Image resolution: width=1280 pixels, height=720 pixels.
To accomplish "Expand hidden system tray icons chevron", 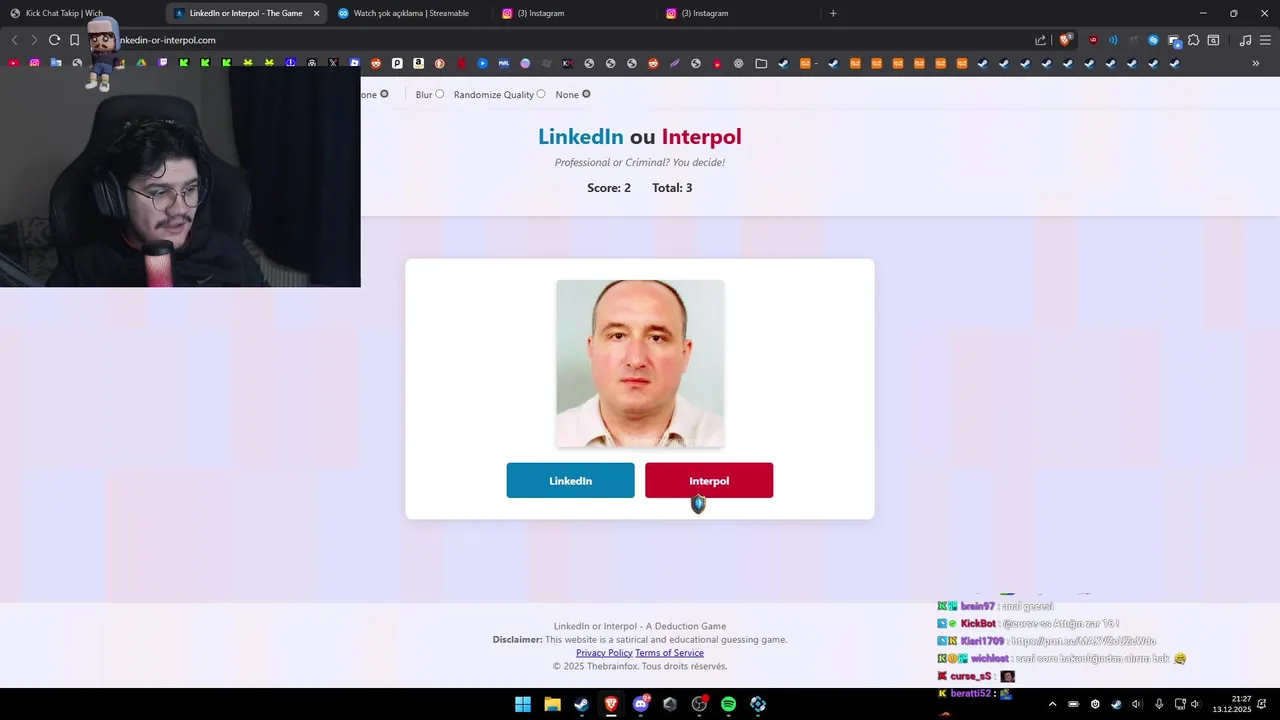I will point(1053,704).
